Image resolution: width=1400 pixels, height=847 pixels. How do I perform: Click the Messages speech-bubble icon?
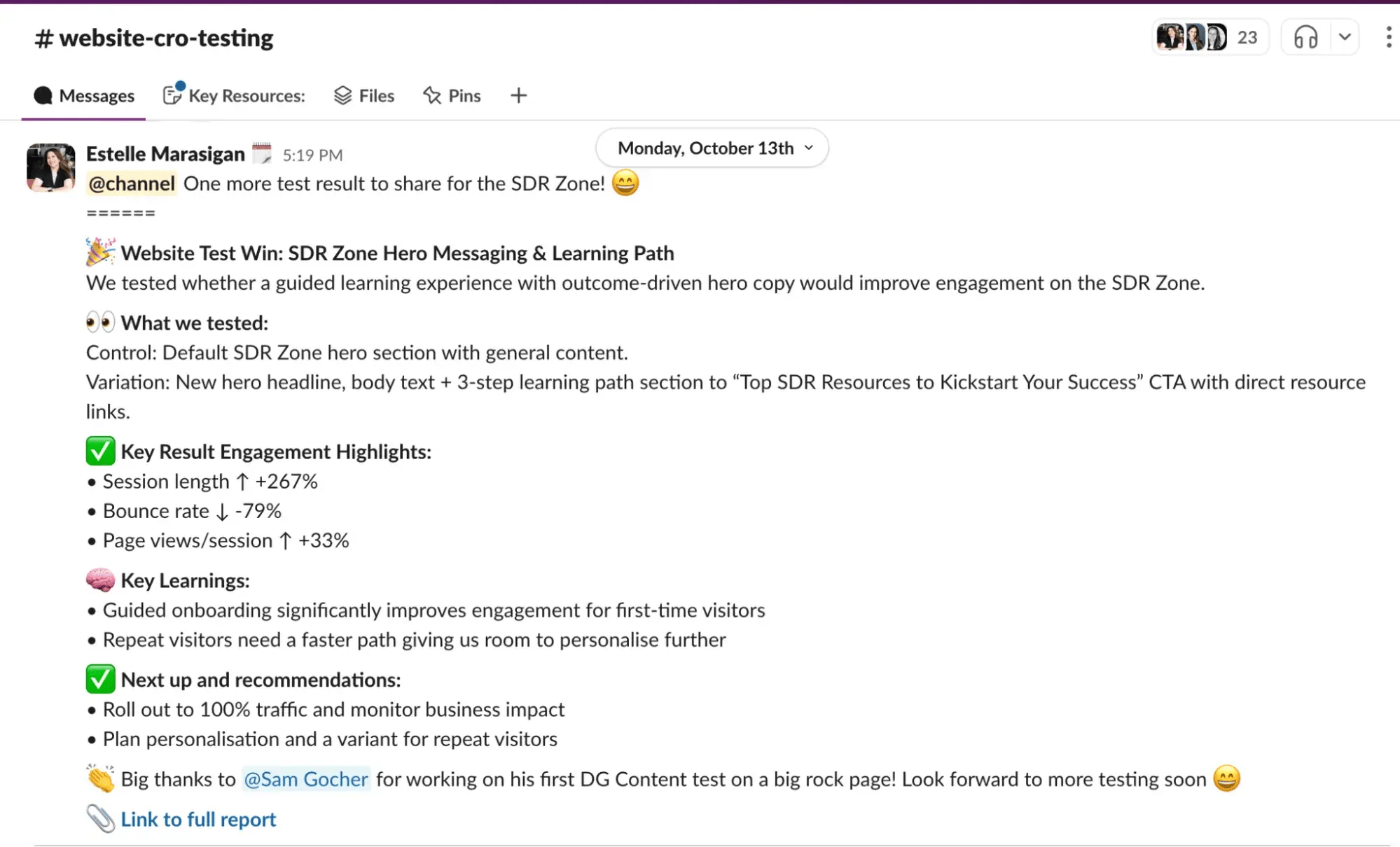point(43,95)
